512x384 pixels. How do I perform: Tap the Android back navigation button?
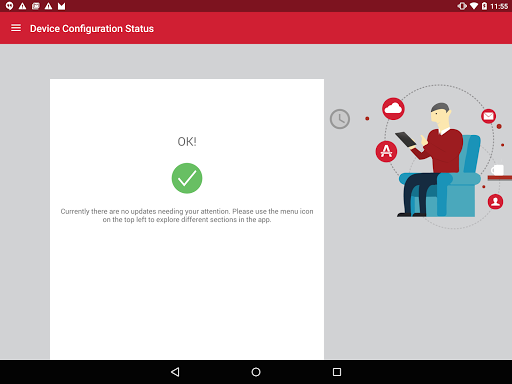click(x=175, y=372)
